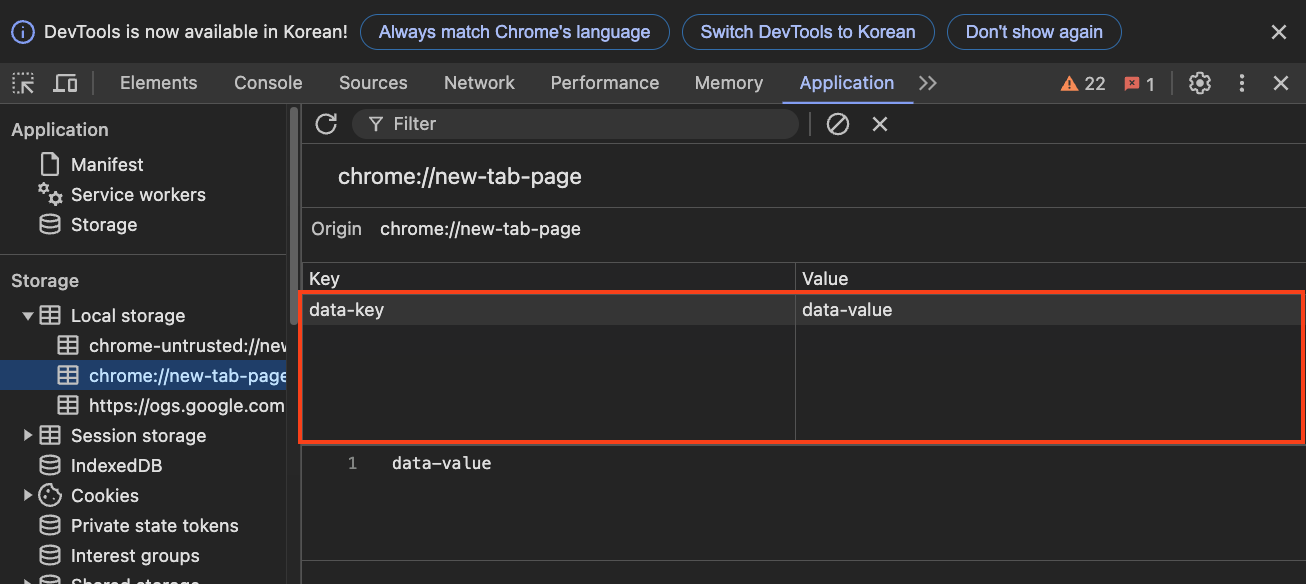Image resolution: width=1306 pixels, height=584 pixels.
Task: Expand the Session storage tree
Action: (28, 436)
